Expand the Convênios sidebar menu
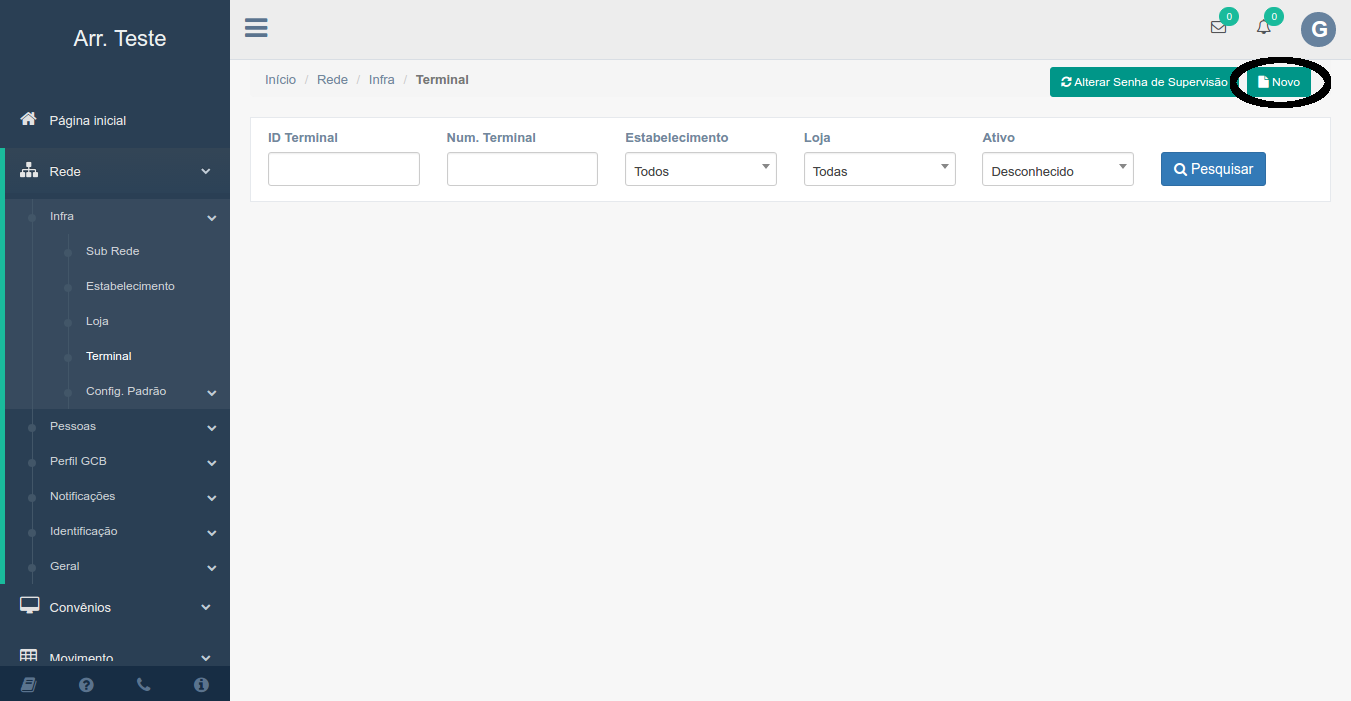Image resolution: width=1351 pixels, height=701 pixels. 115,607
